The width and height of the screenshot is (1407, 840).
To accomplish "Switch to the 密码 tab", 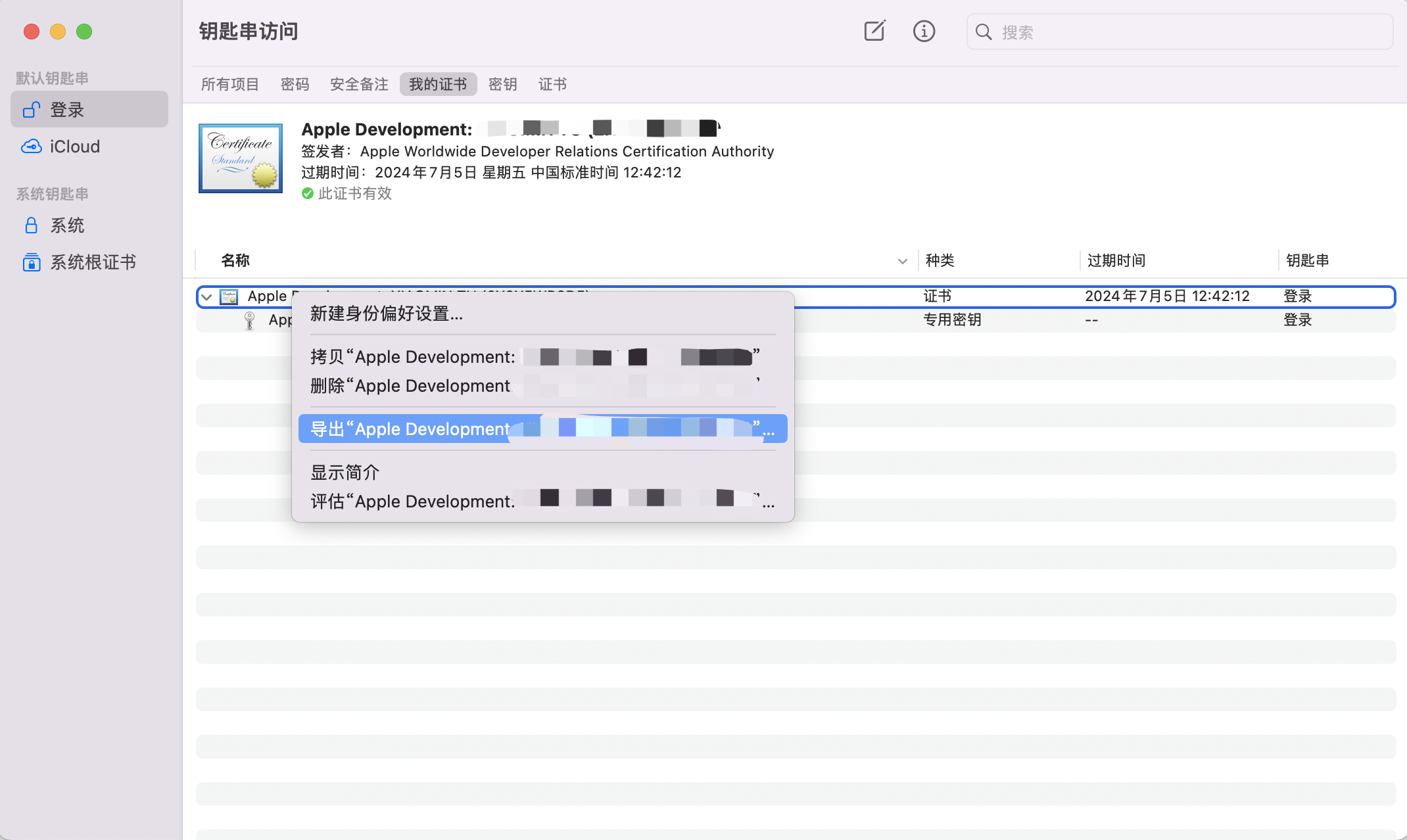I will pos(295,84).
